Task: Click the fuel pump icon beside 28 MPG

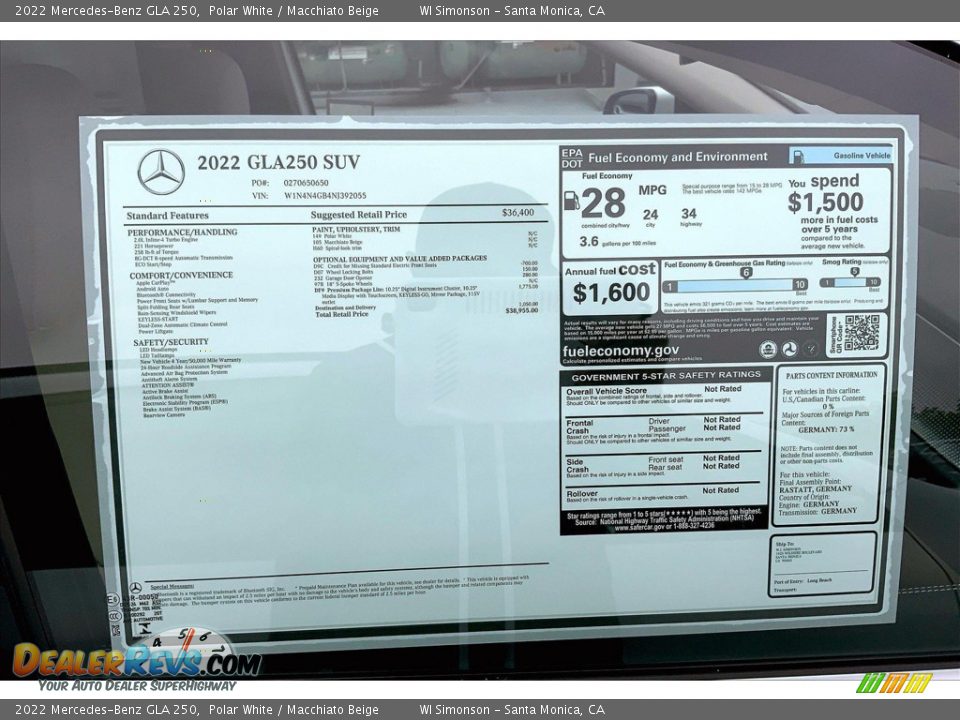Action: point(571,201)
